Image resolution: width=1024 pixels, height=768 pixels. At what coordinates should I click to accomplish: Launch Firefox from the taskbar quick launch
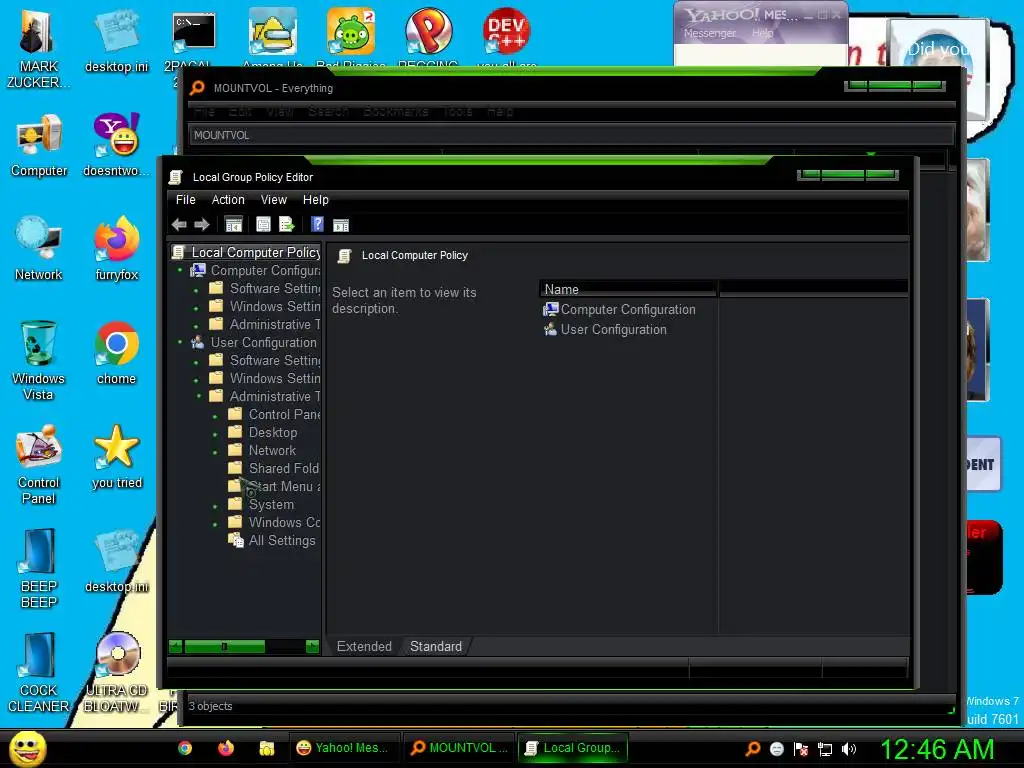[x=226, y=748]
